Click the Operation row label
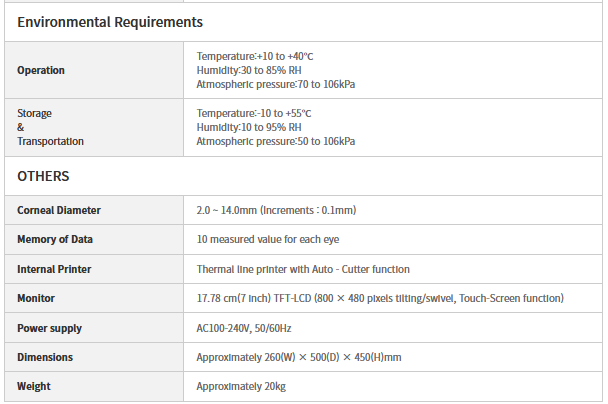608x404 pixels. 41,70
